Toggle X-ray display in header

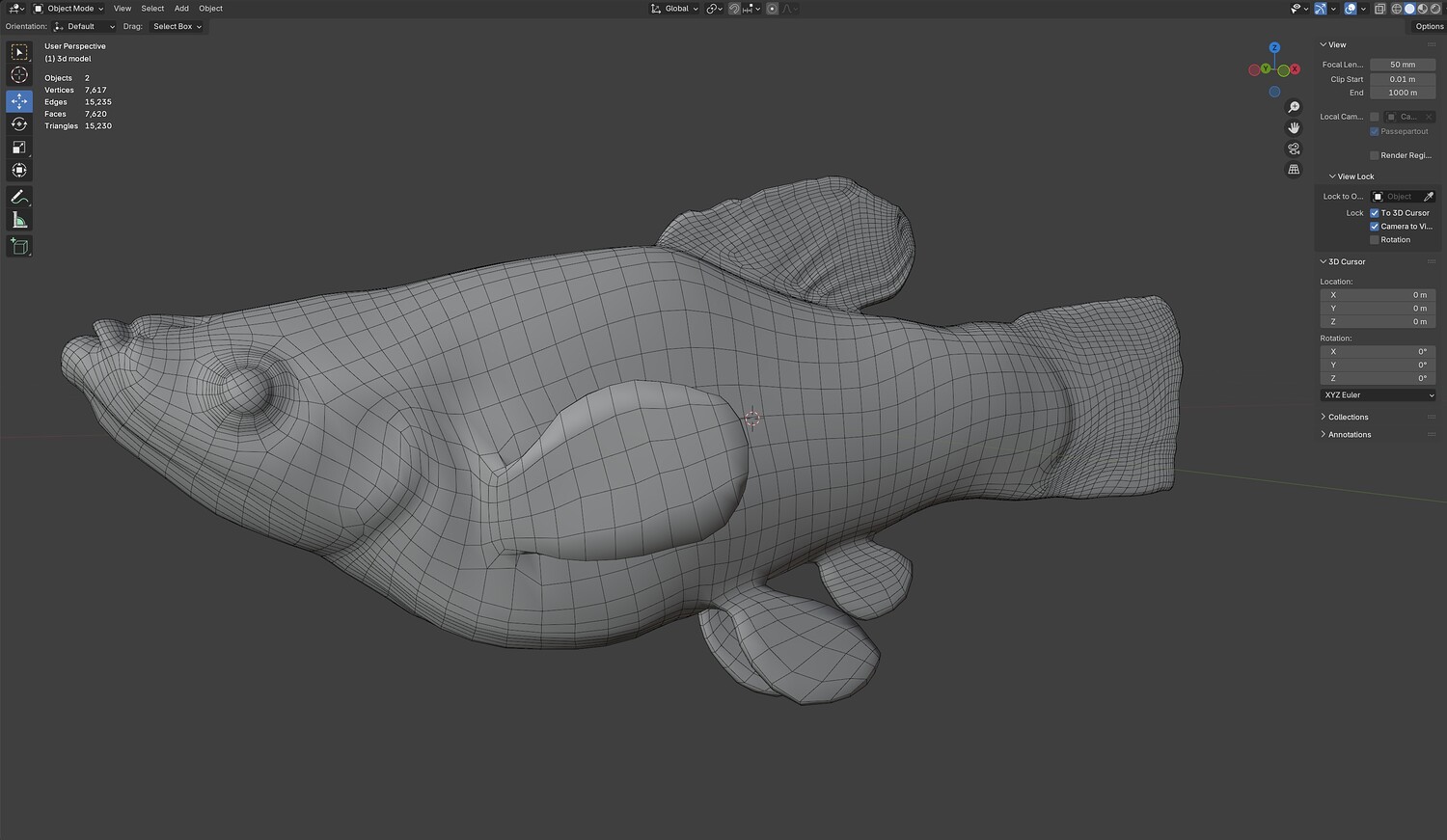1379,9
